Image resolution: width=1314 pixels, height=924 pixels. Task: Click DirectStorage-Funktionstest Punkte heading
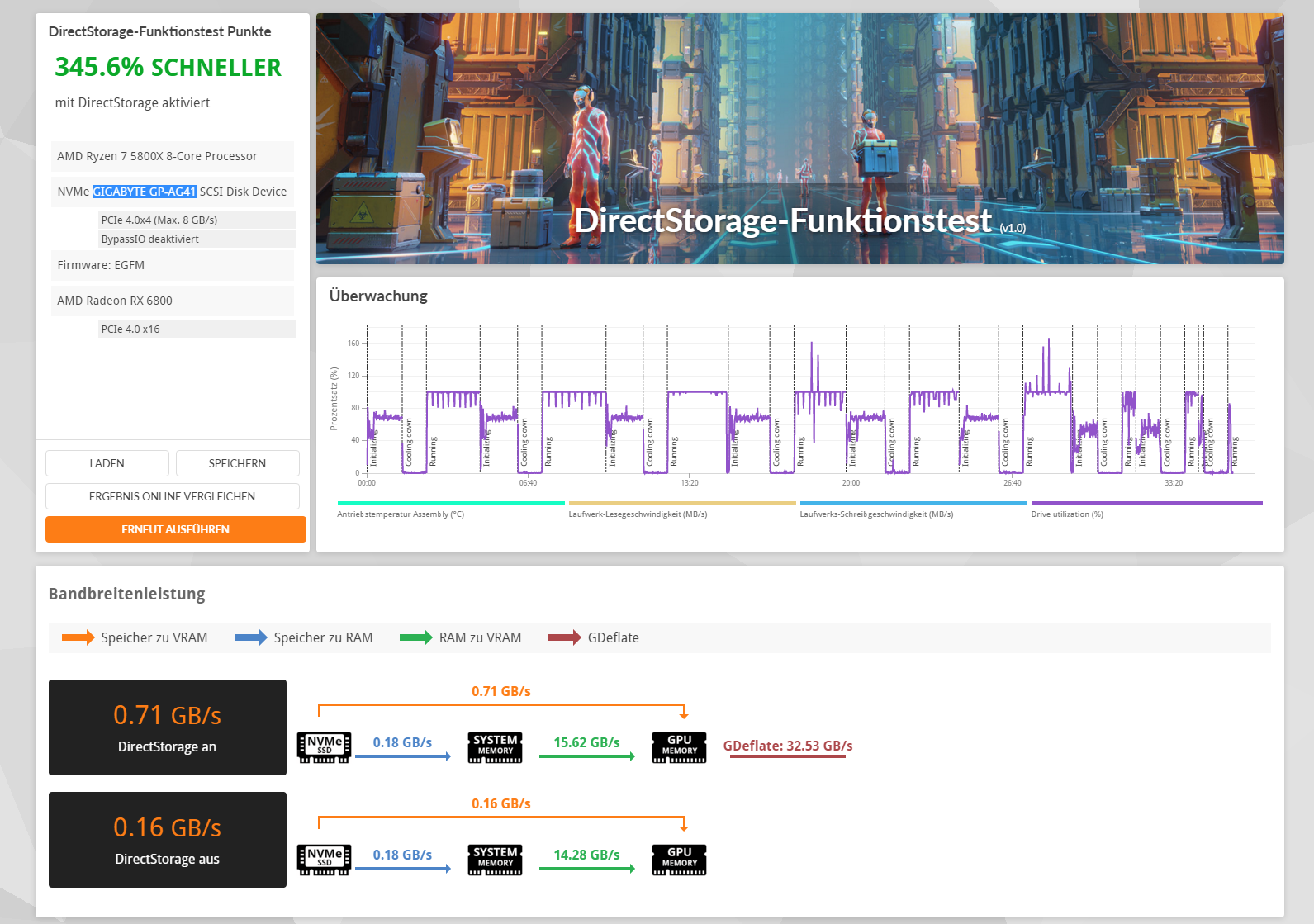159,31
